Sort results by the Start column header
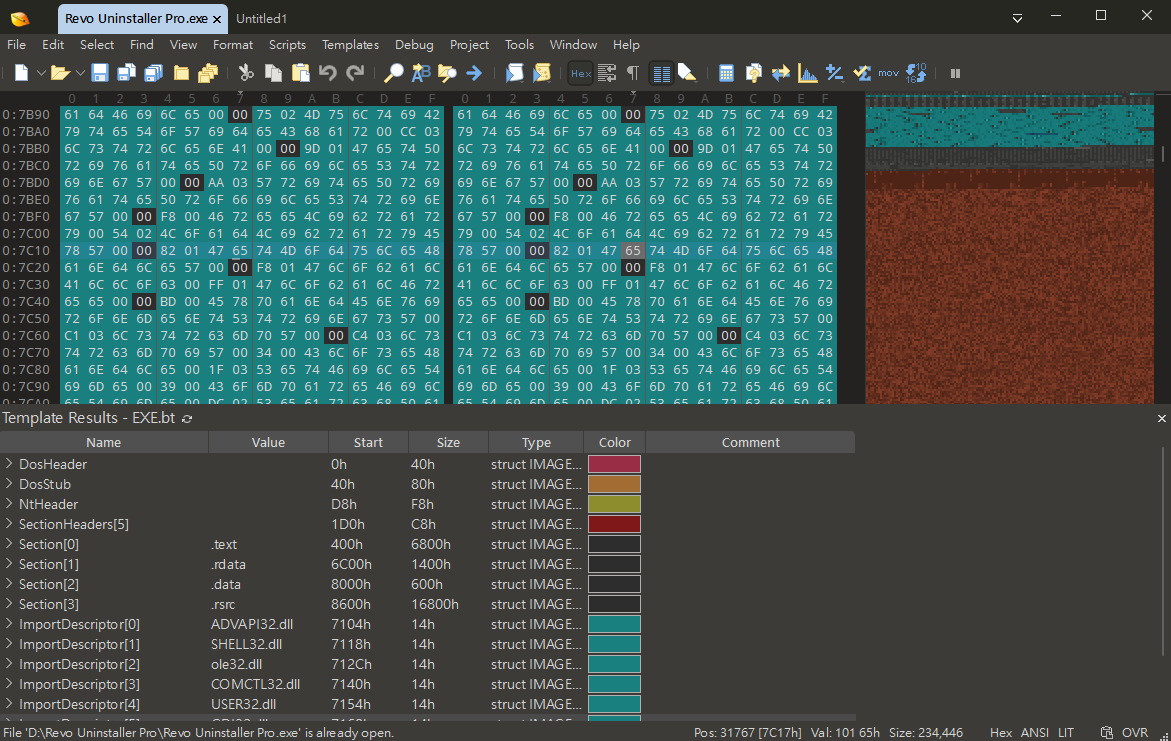Image resolution: width=1171 pixels, height=741 pixels. click(368, 442)
